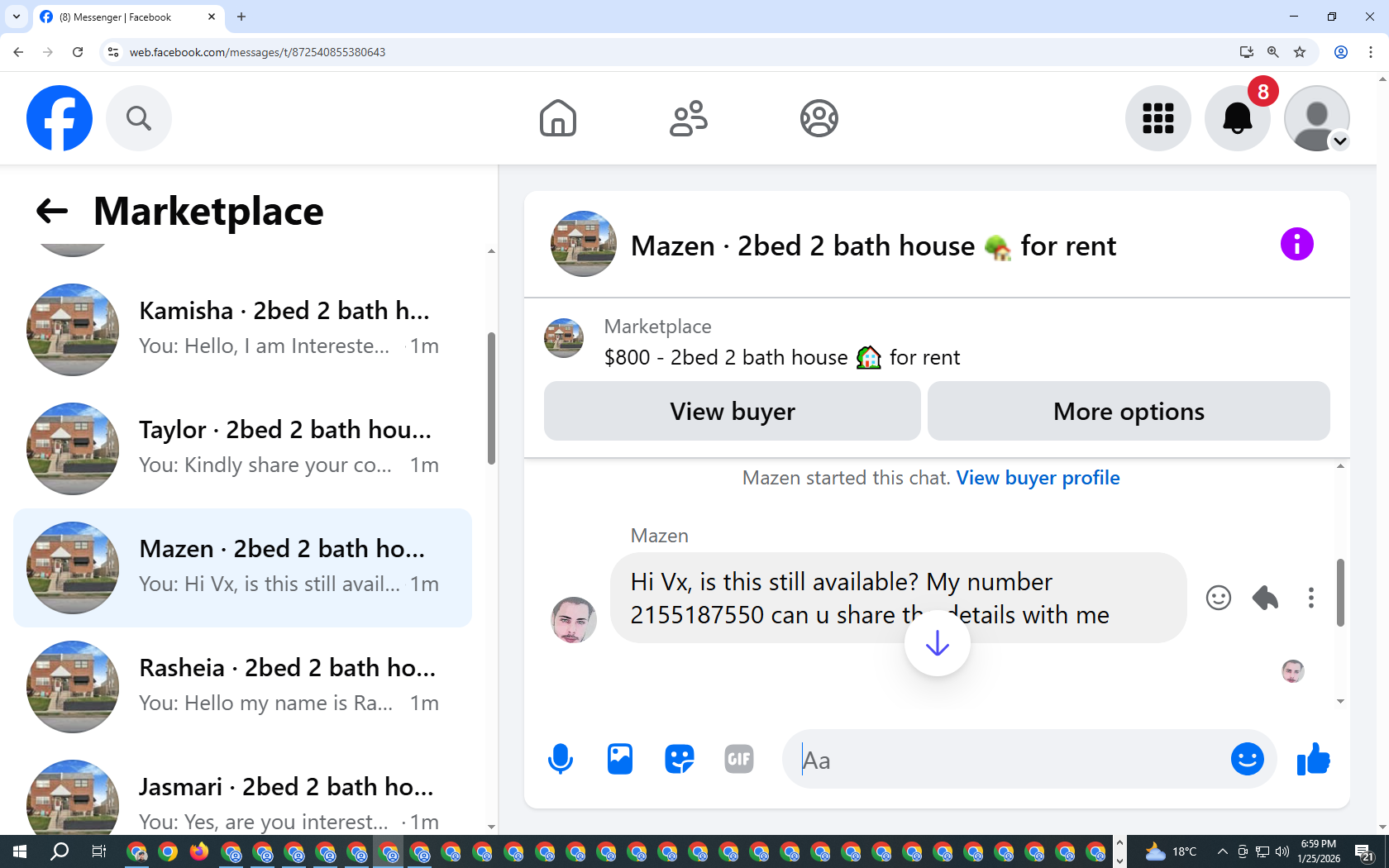Open the Chrome profile icon

[1341, 52]
